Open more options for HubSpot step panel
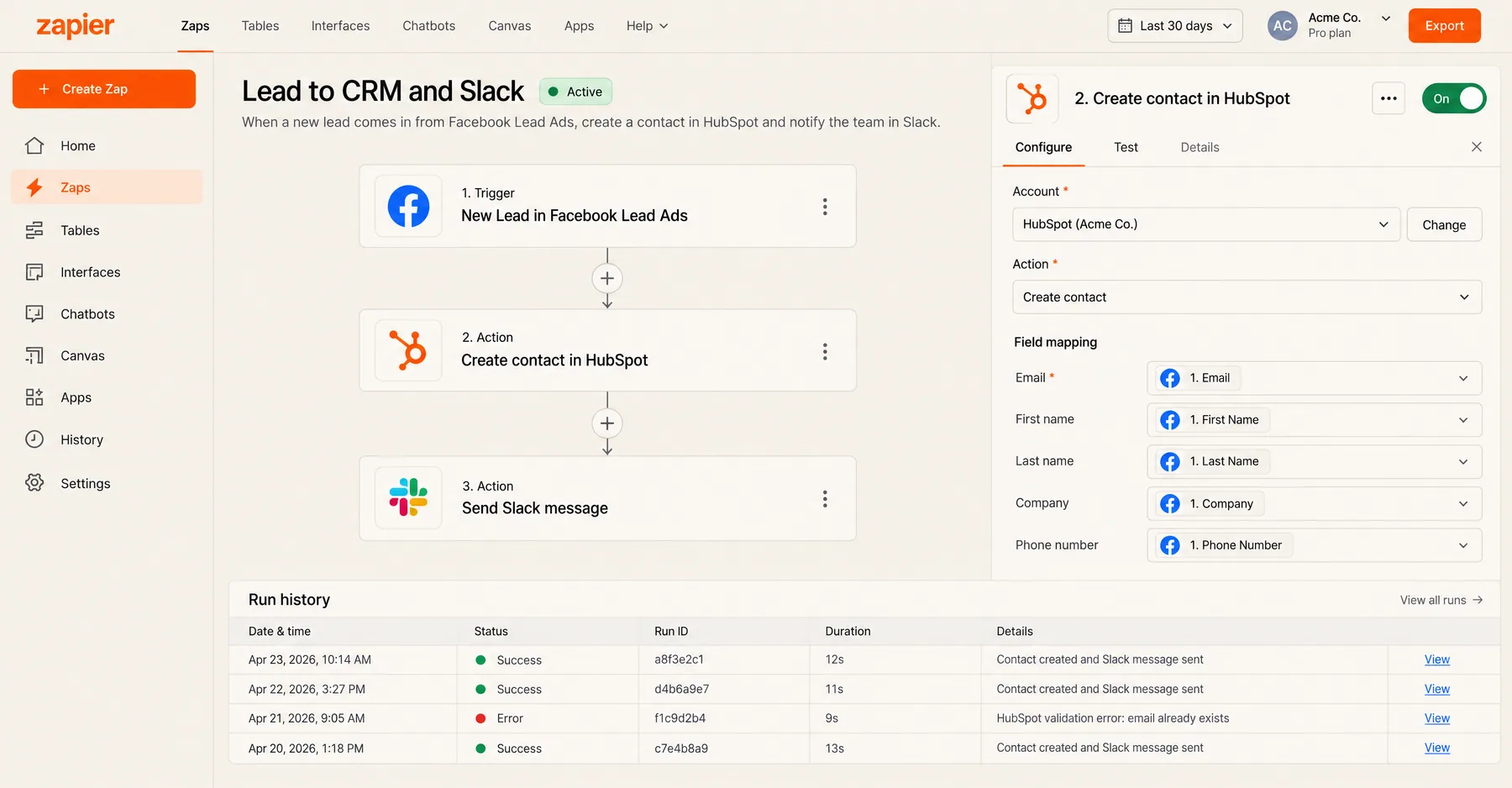 [1389, 98]
